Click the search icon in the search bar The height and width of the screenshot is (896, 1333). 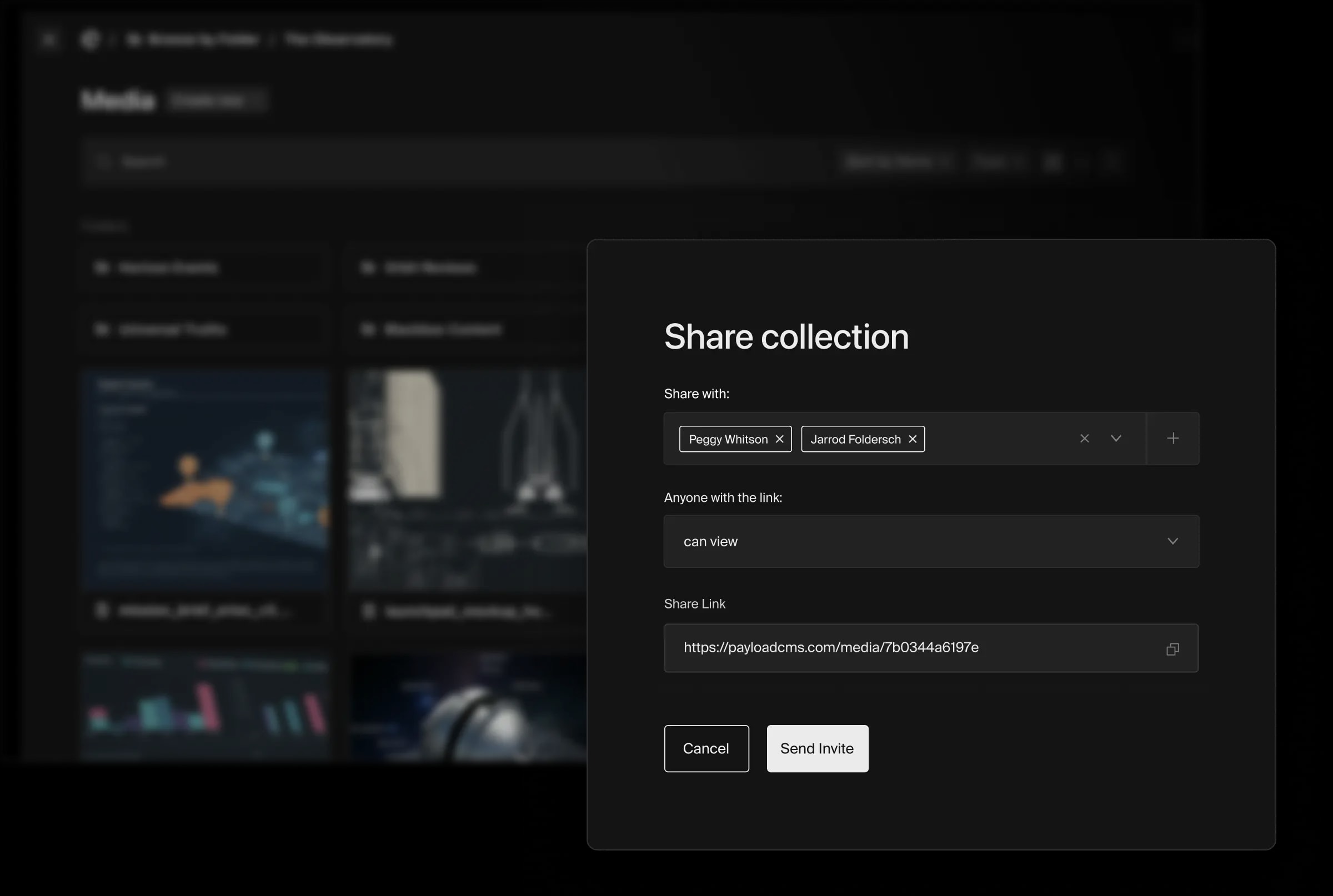coord(103,161)
